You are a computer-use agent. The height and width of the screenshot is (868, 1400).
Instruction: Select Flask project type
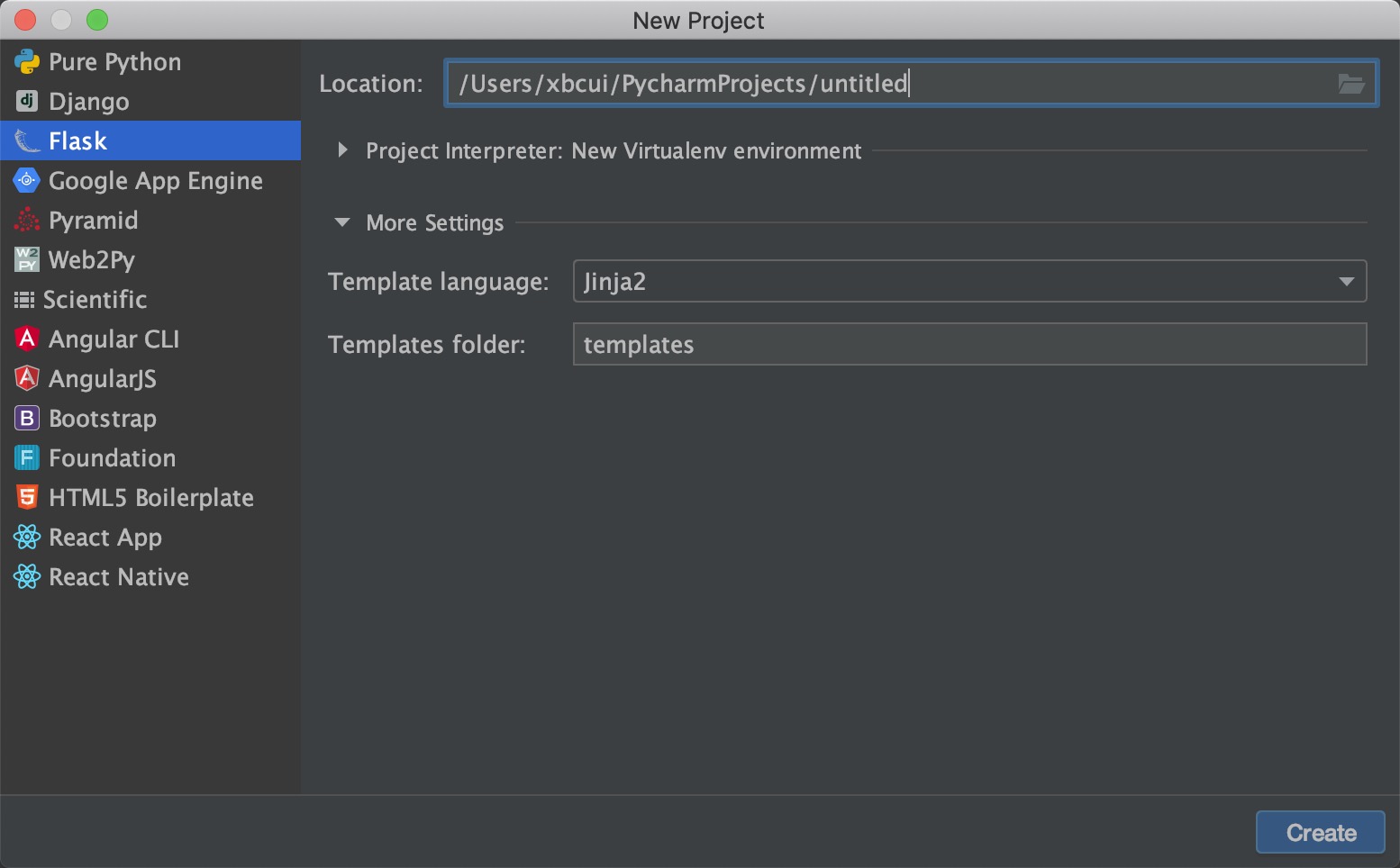coord(150,141)
